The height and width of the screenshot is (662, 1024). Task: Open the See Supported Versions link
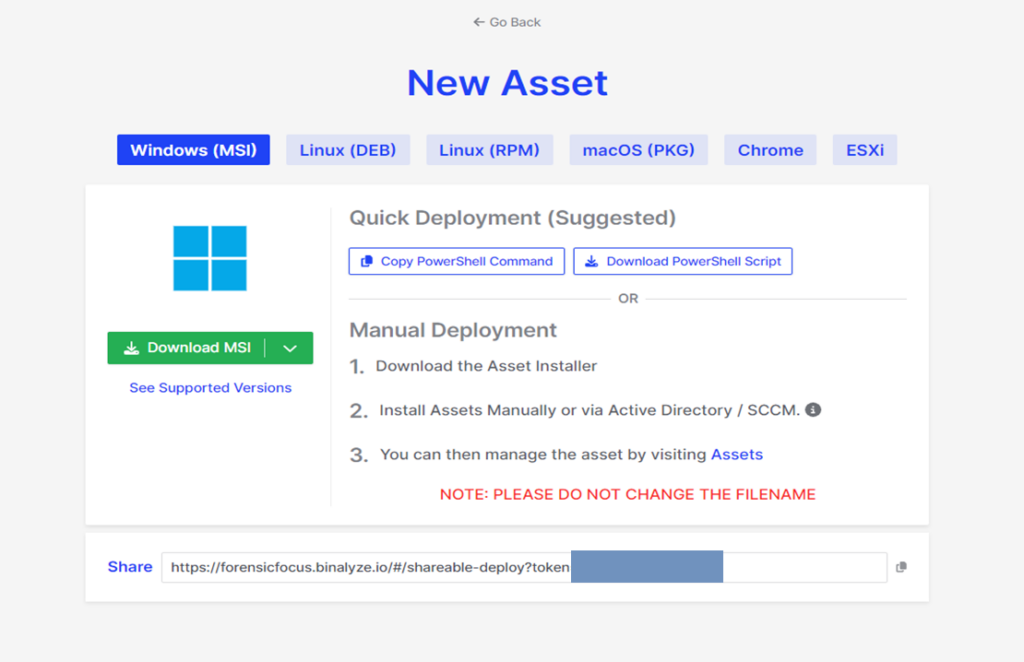(210, 388)
